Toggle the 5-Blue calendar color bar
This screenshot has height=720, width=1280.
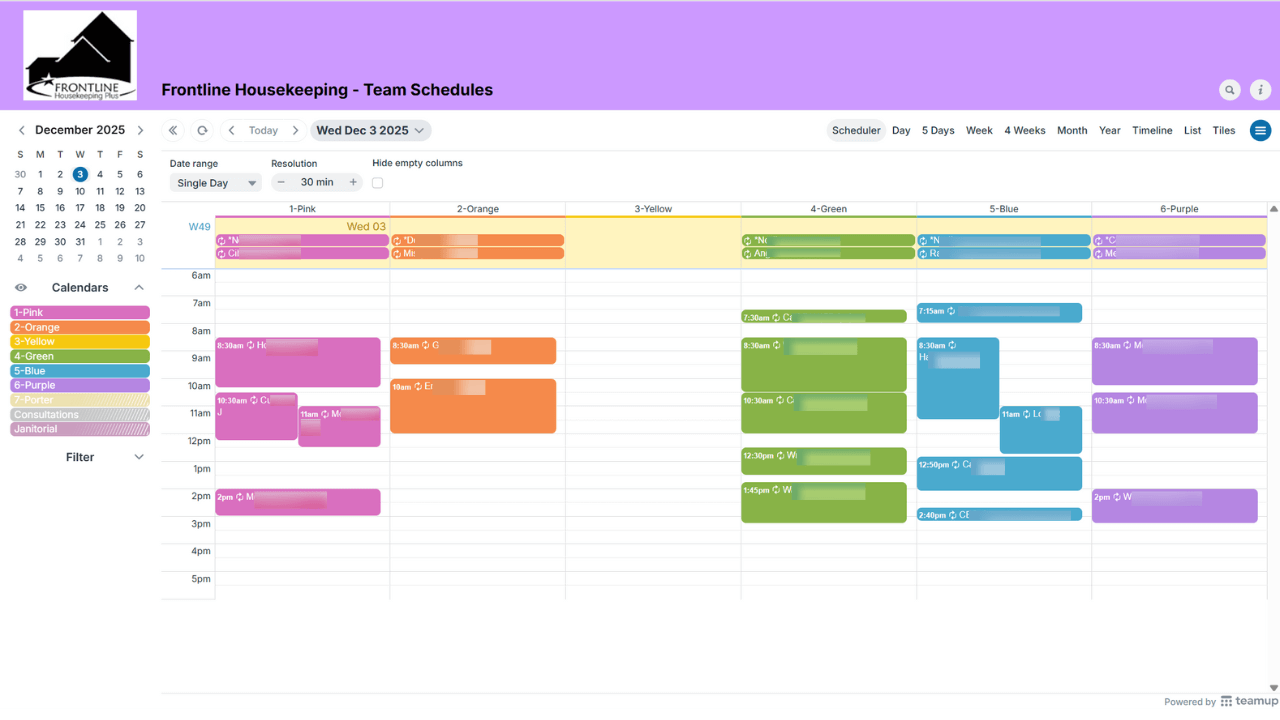pos(80,371)
